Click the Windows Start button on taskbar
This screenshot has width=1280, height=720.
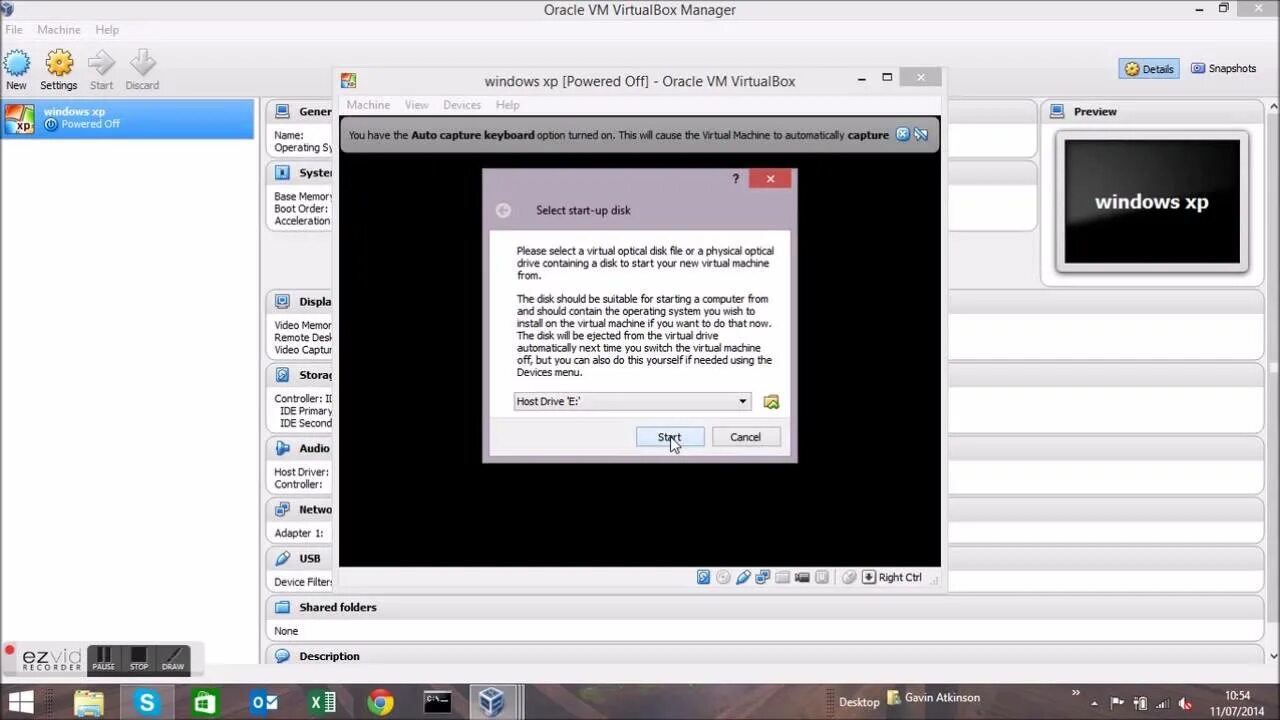21,702
